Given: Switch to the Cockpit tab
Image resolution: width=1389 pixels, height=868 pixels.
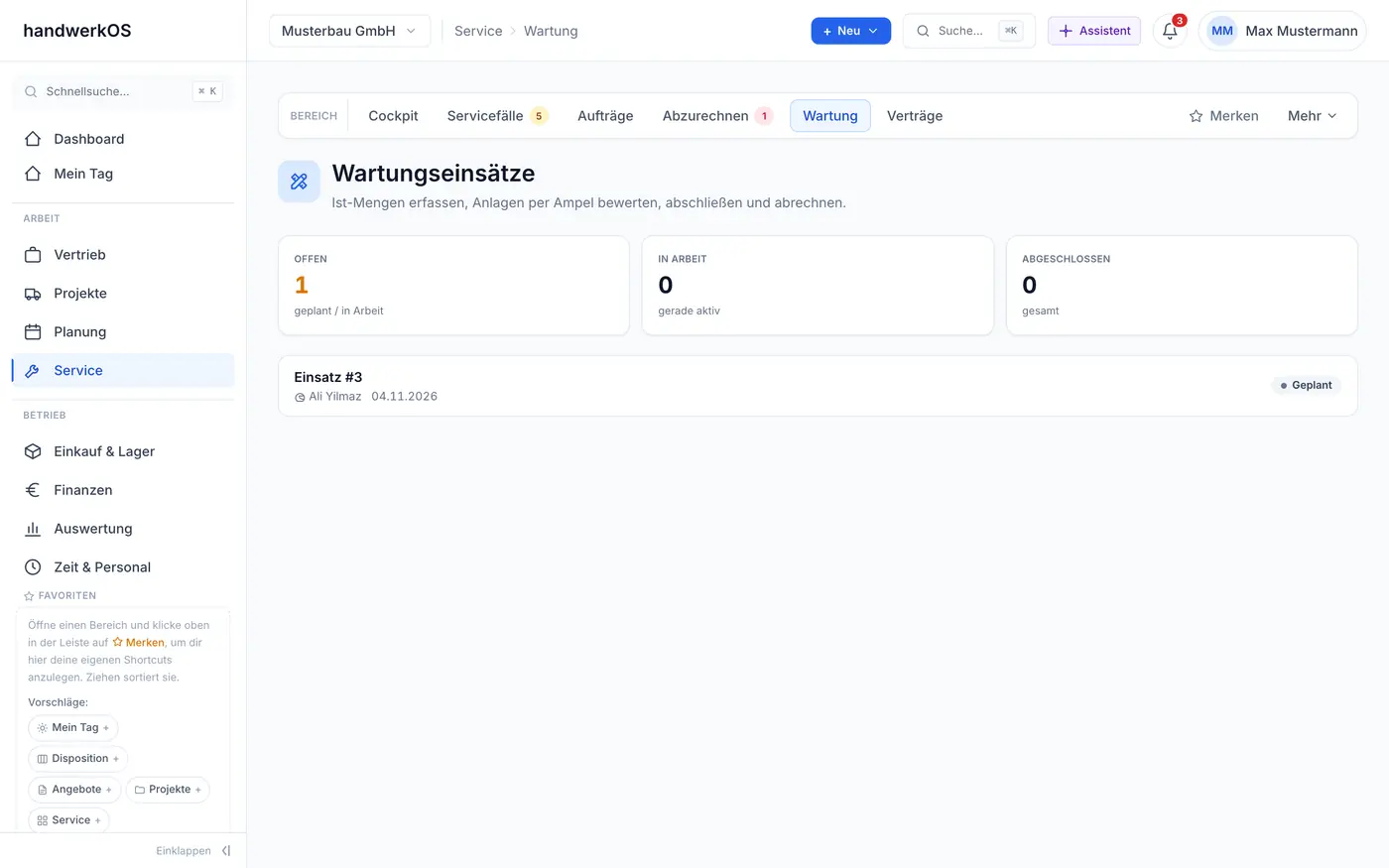Looking at the screenshot, I should [x=393, y=116].
